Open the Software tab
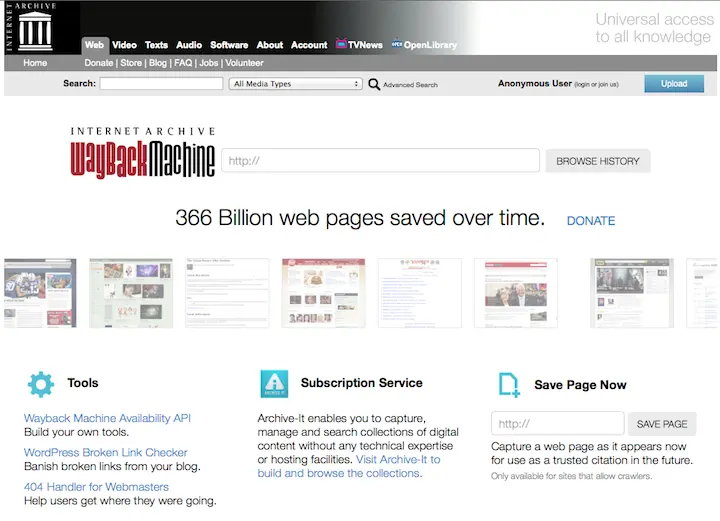Image resolution: width=720 pixels, height=521 pixels. point(229,45)
